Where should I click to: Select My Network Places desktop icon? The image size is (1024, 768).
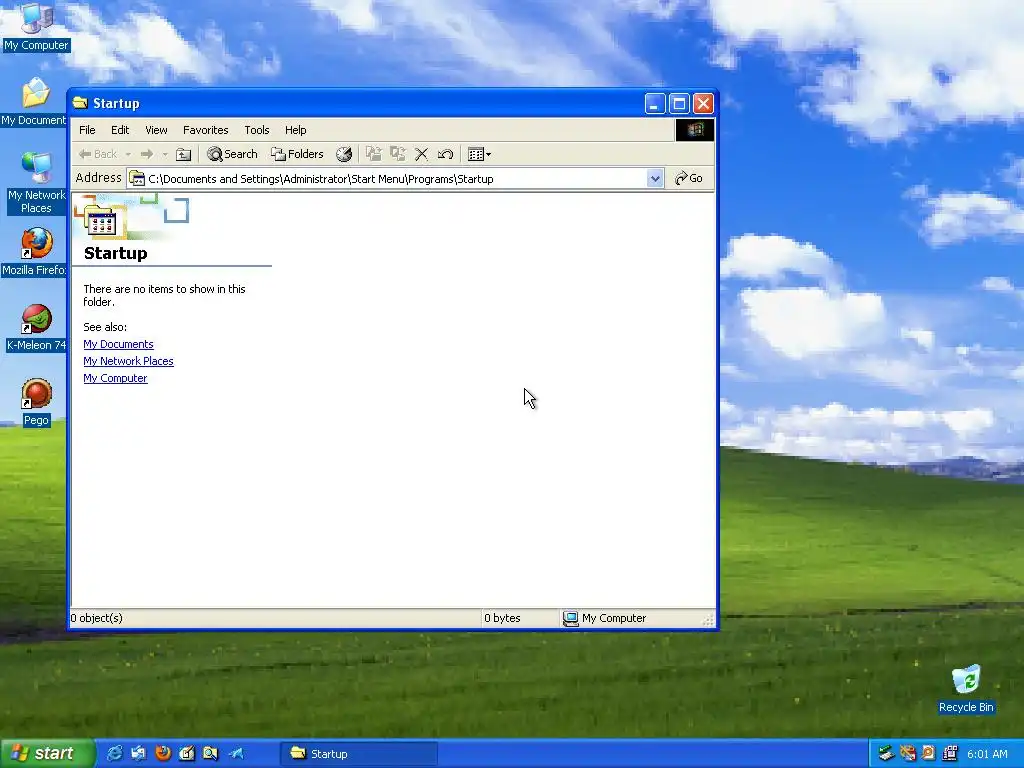tap(36, 183)
